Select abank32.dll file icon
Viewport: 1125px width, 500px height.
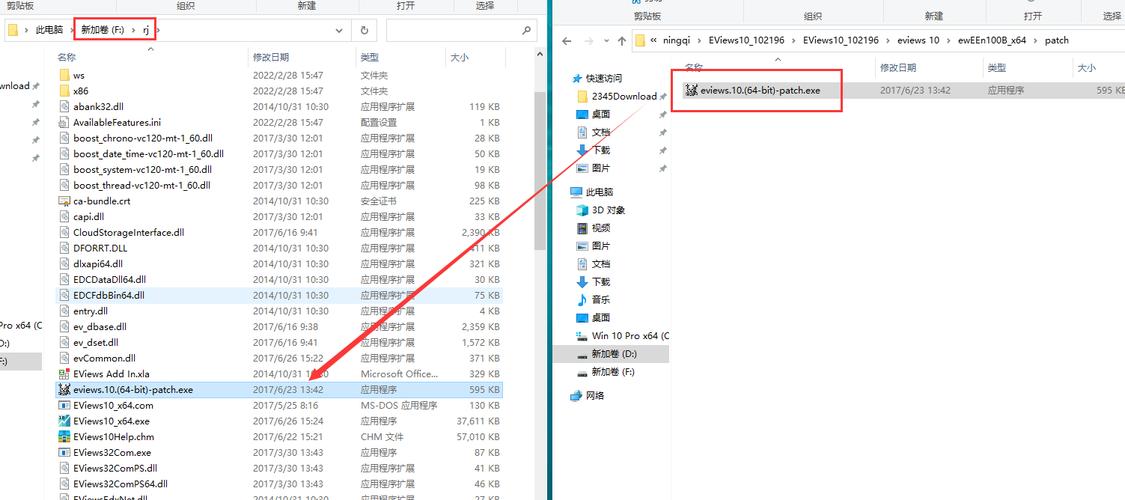64,106
